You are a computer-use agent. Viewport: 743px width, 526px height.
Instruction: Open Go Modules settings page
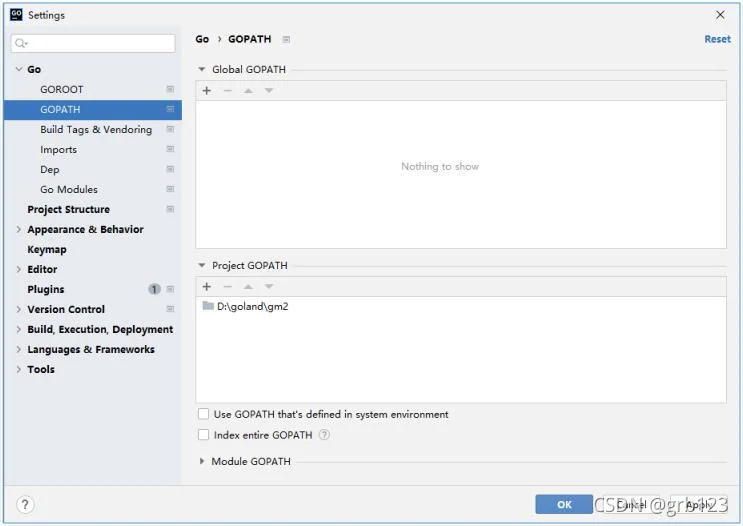69,190
